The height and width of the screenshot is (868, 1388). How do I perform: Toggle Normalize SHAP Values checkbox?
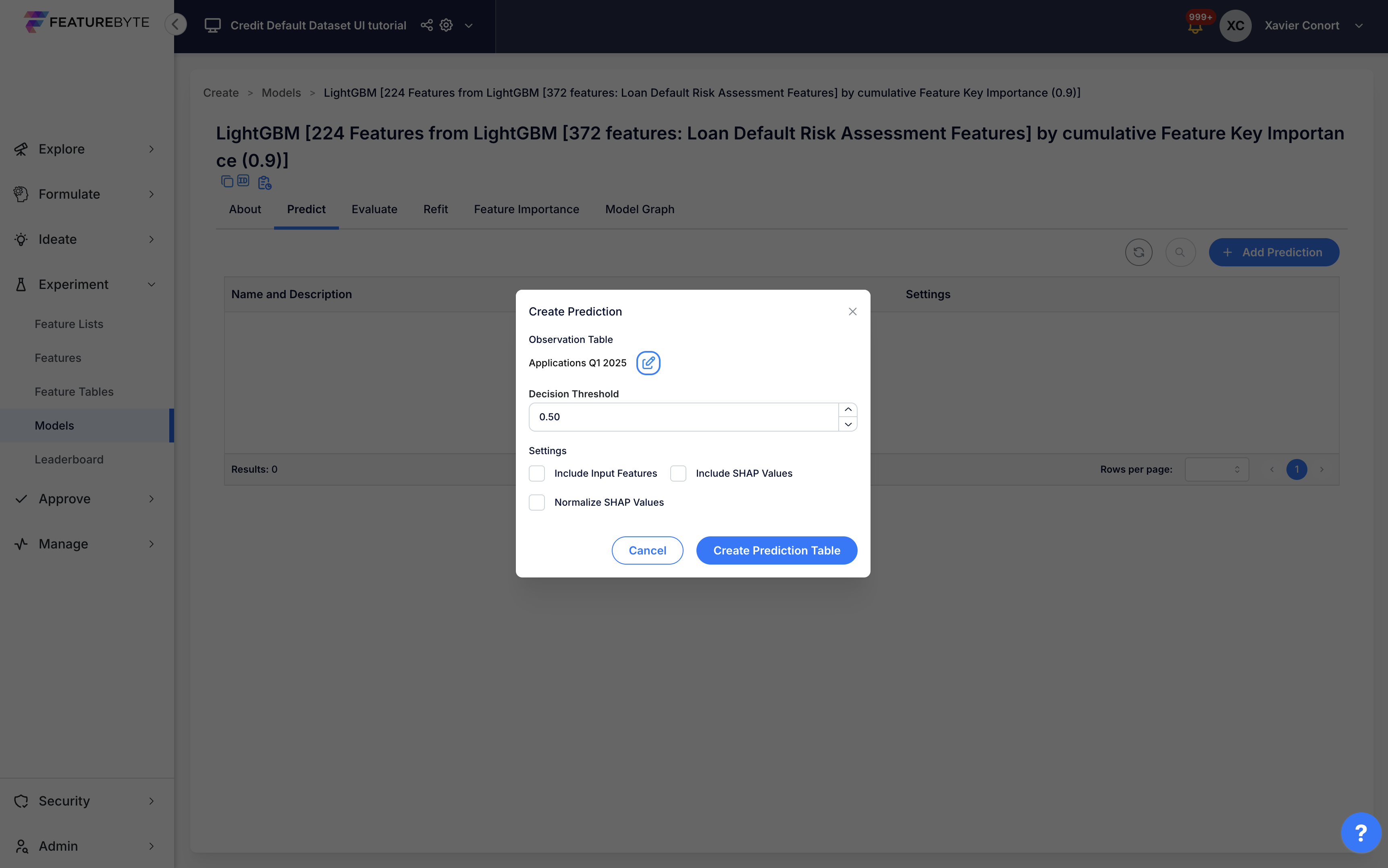pos(537,503)
